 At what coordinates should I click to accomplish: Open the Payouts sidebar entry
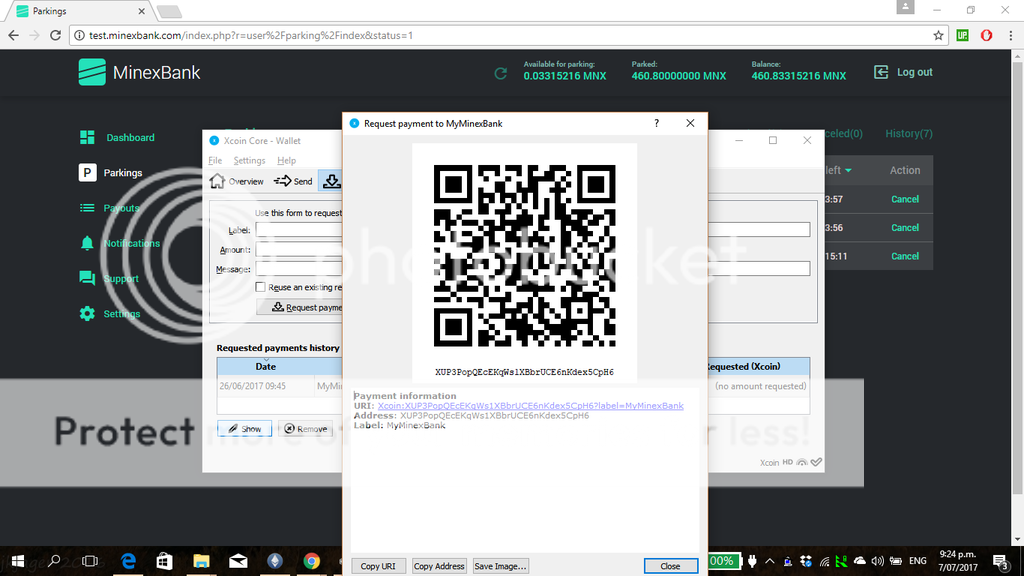click(x=109, y=208)
